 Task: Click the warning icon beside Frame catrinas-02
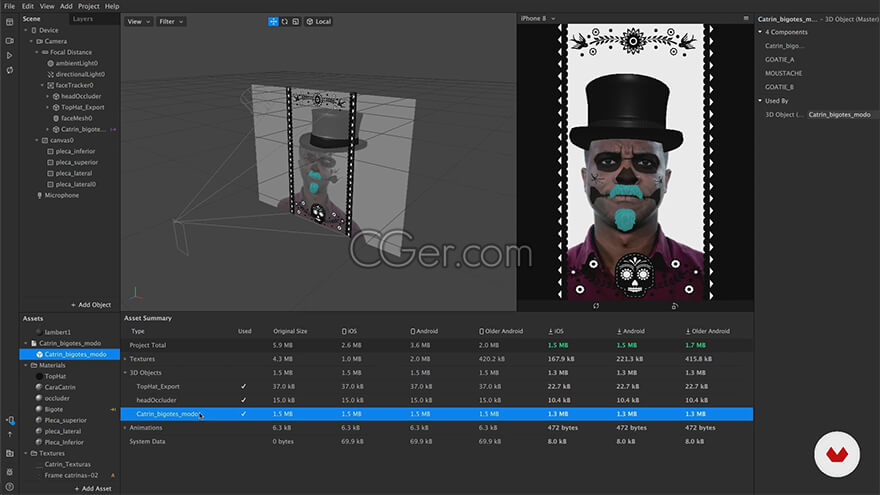(113, 475)
